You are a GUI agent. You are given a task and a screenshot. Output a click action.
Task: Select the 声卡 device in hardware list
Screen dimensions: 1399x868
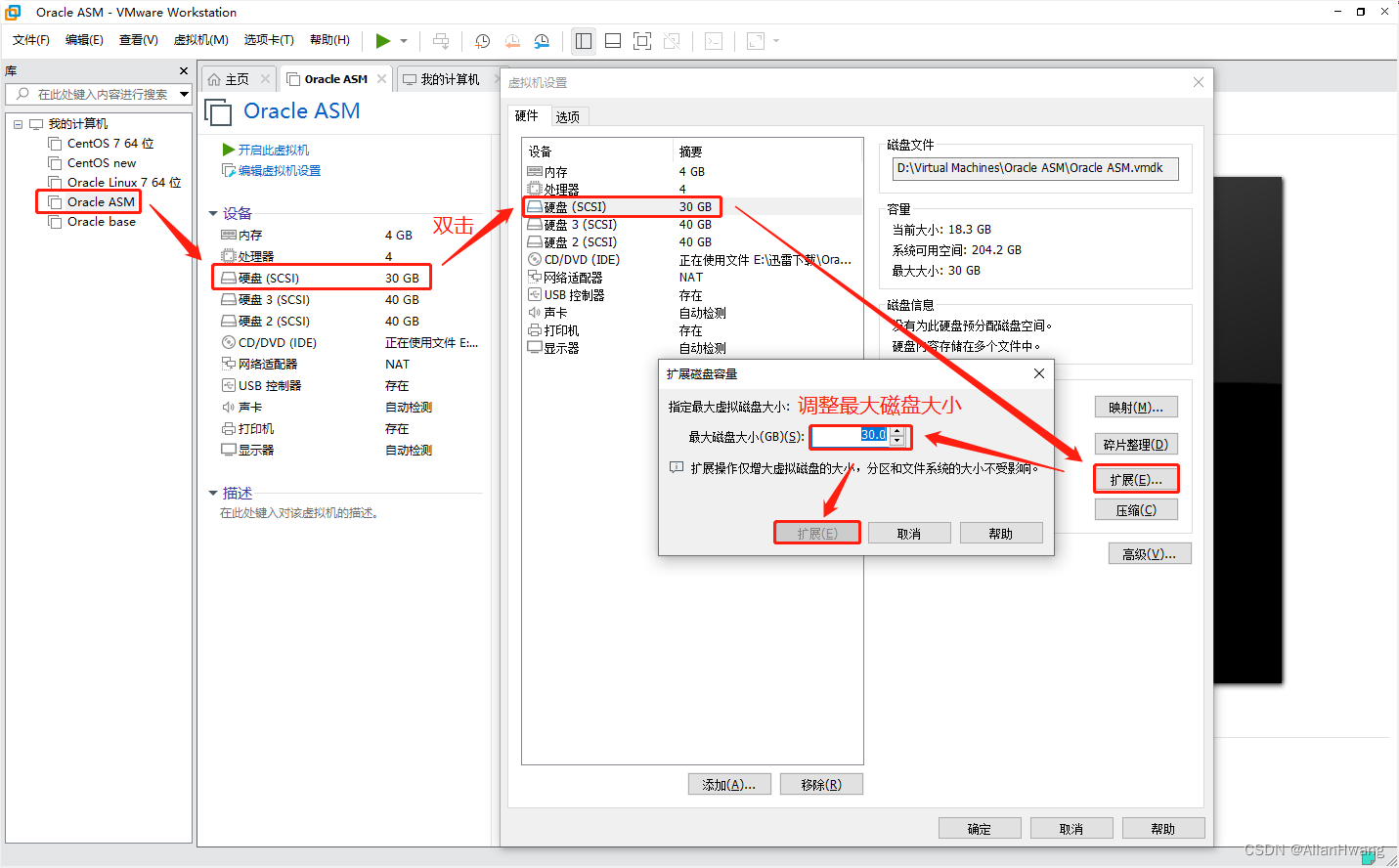[x=555, y=312]
